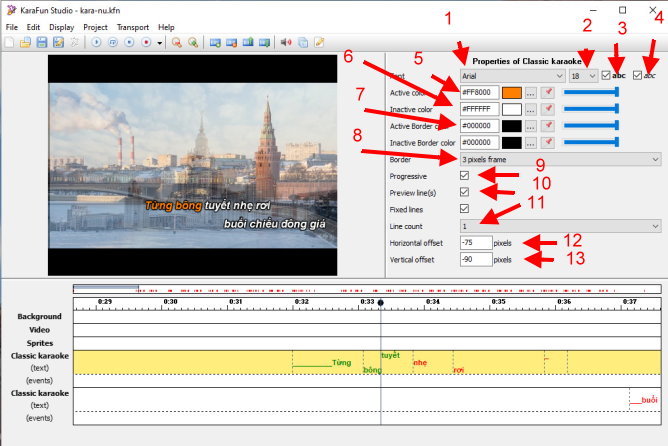The image size is (668, 446).
Task: Pick Active color with its eyedropper pin icon
Action: 548,92
